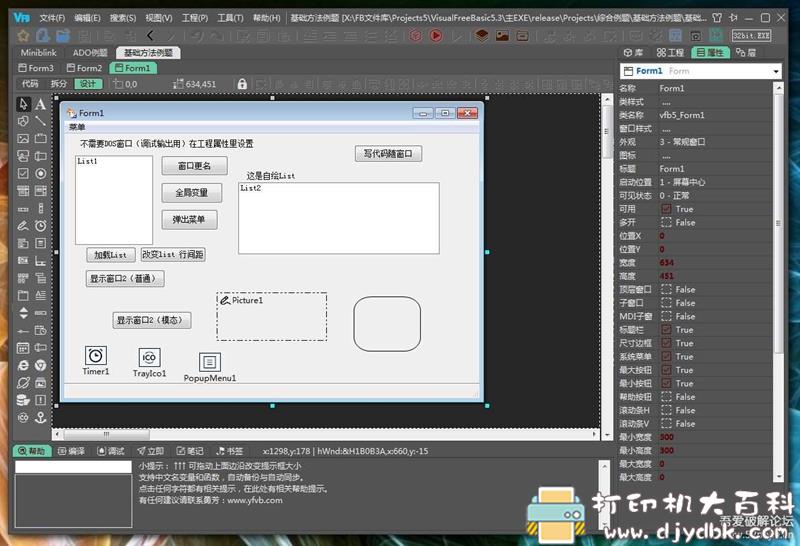Screen dimensions: 800x546
Task: Click the red compile cube icon
Action: [x=416, y=35]
